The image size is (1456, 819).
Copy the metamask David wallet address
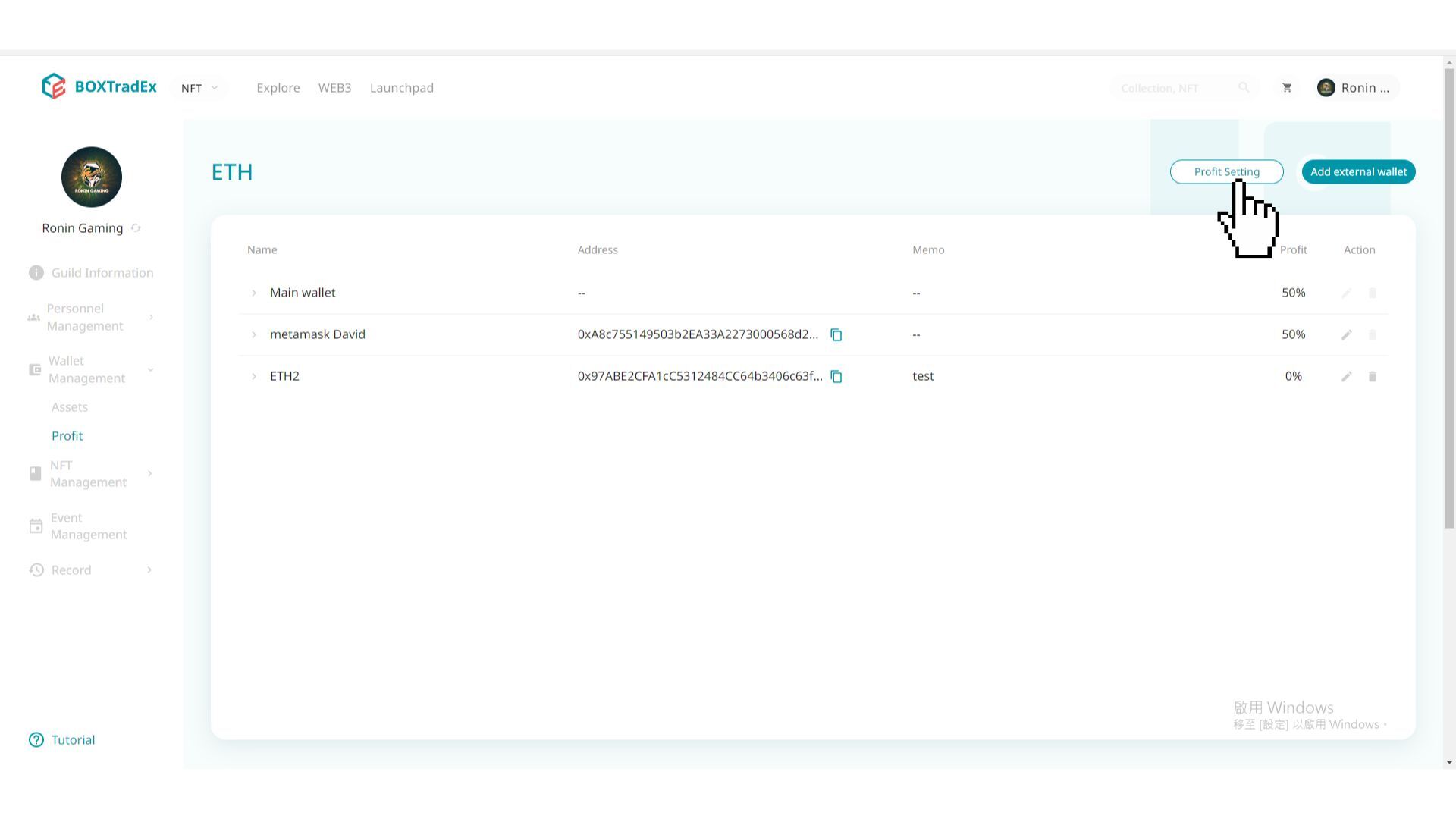click(x=836, y=334)
